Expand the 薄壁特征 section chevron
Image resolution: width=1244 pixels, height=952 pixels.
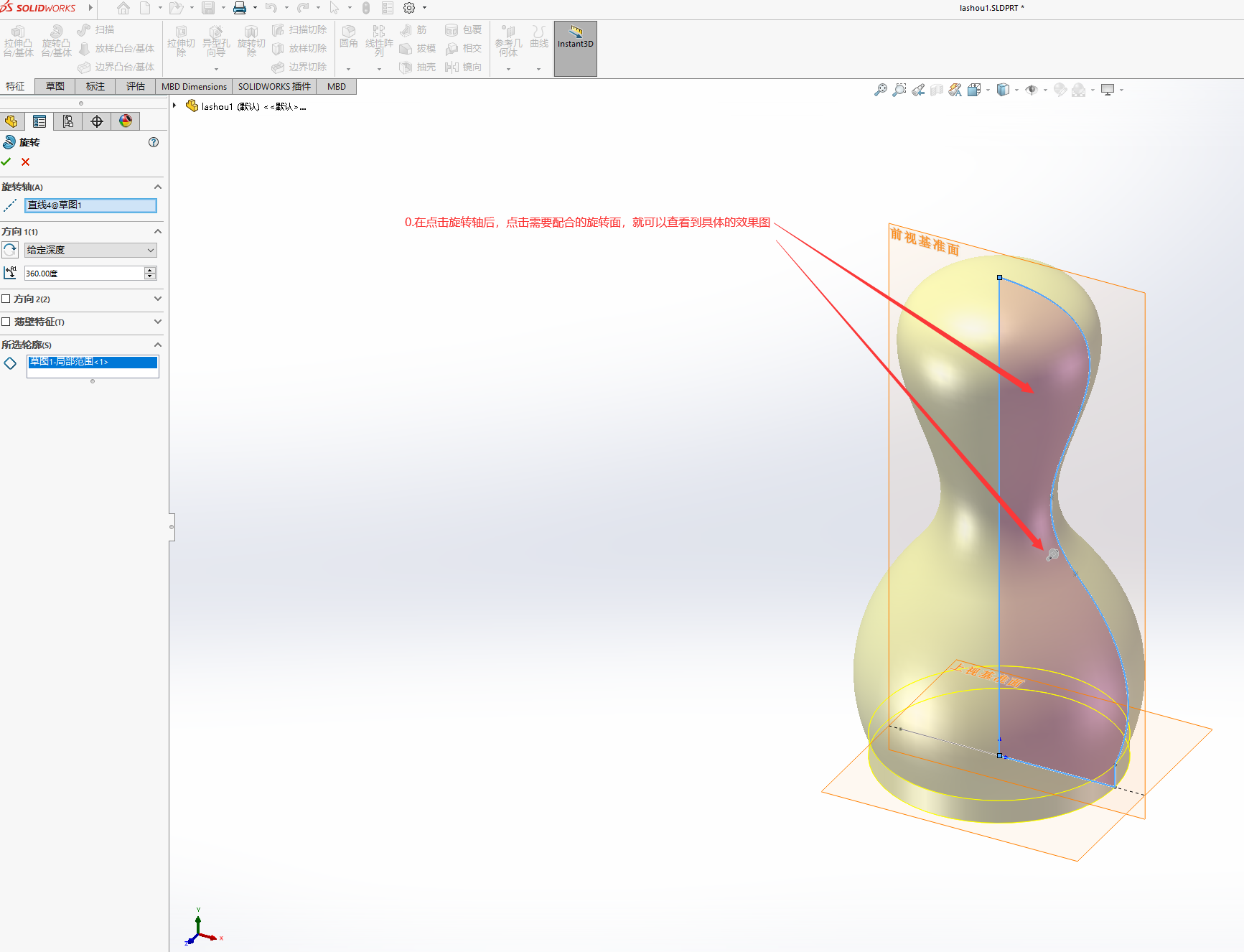tap(158, 322)
